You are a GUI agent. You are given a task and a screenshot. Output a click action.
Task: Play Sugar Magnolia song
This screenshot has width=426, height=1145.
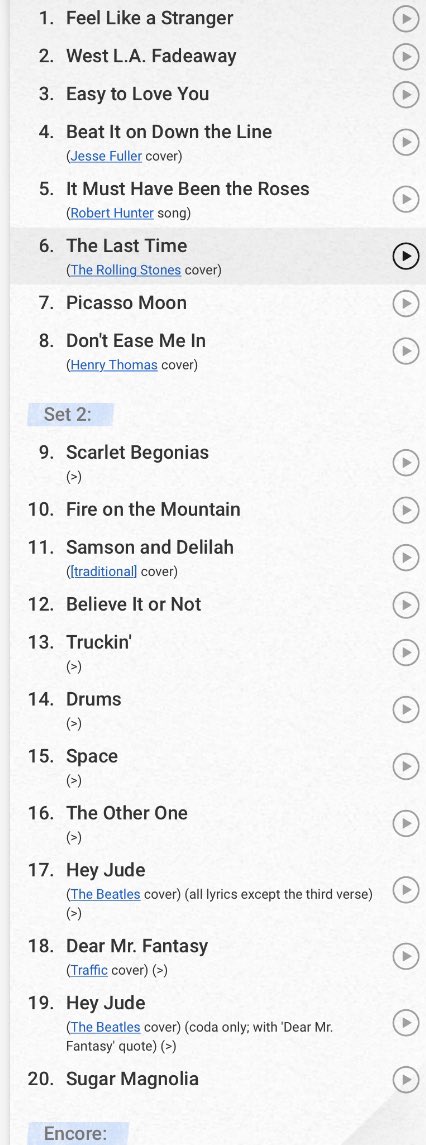[405, 1079]
